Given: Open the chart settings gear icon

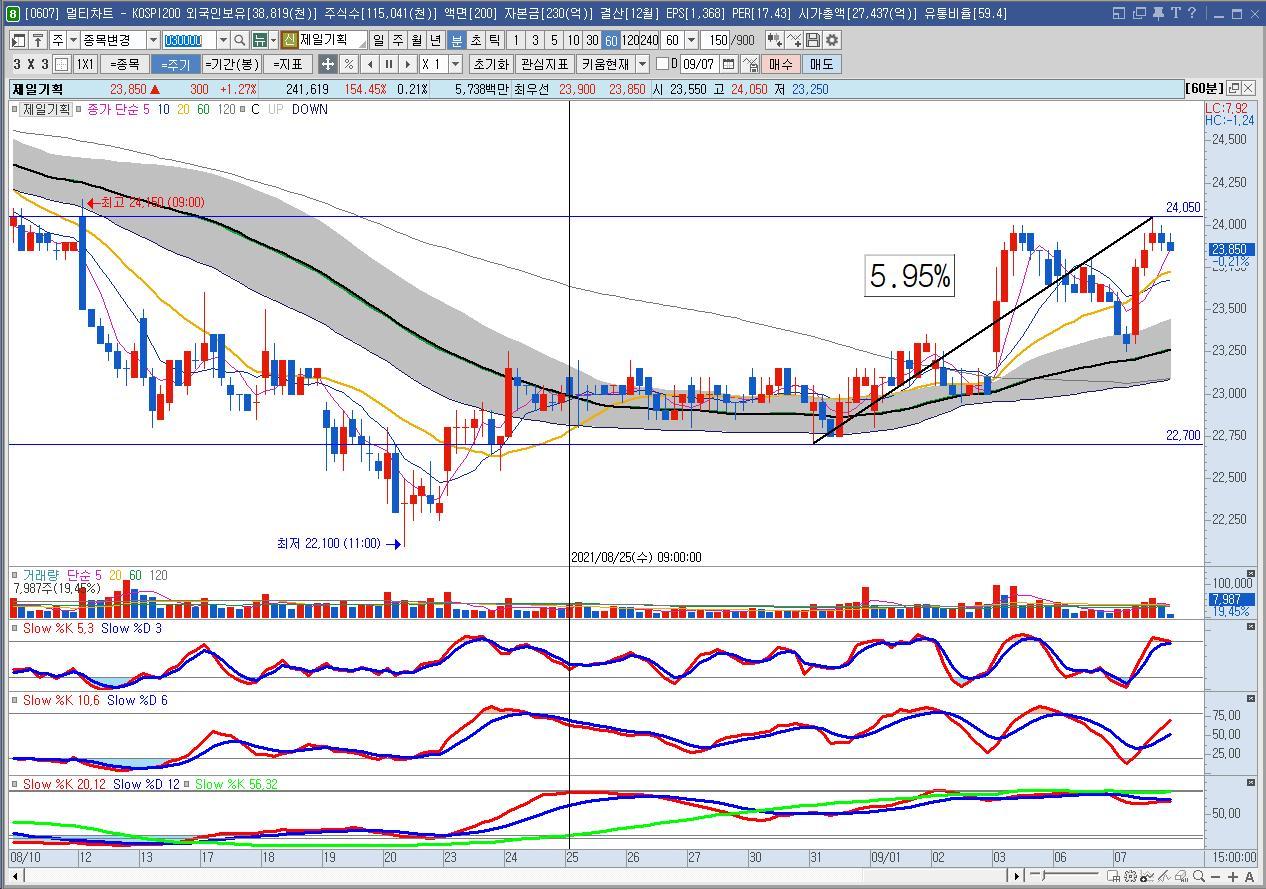Looking at the screenshot, I should point(830,40).
